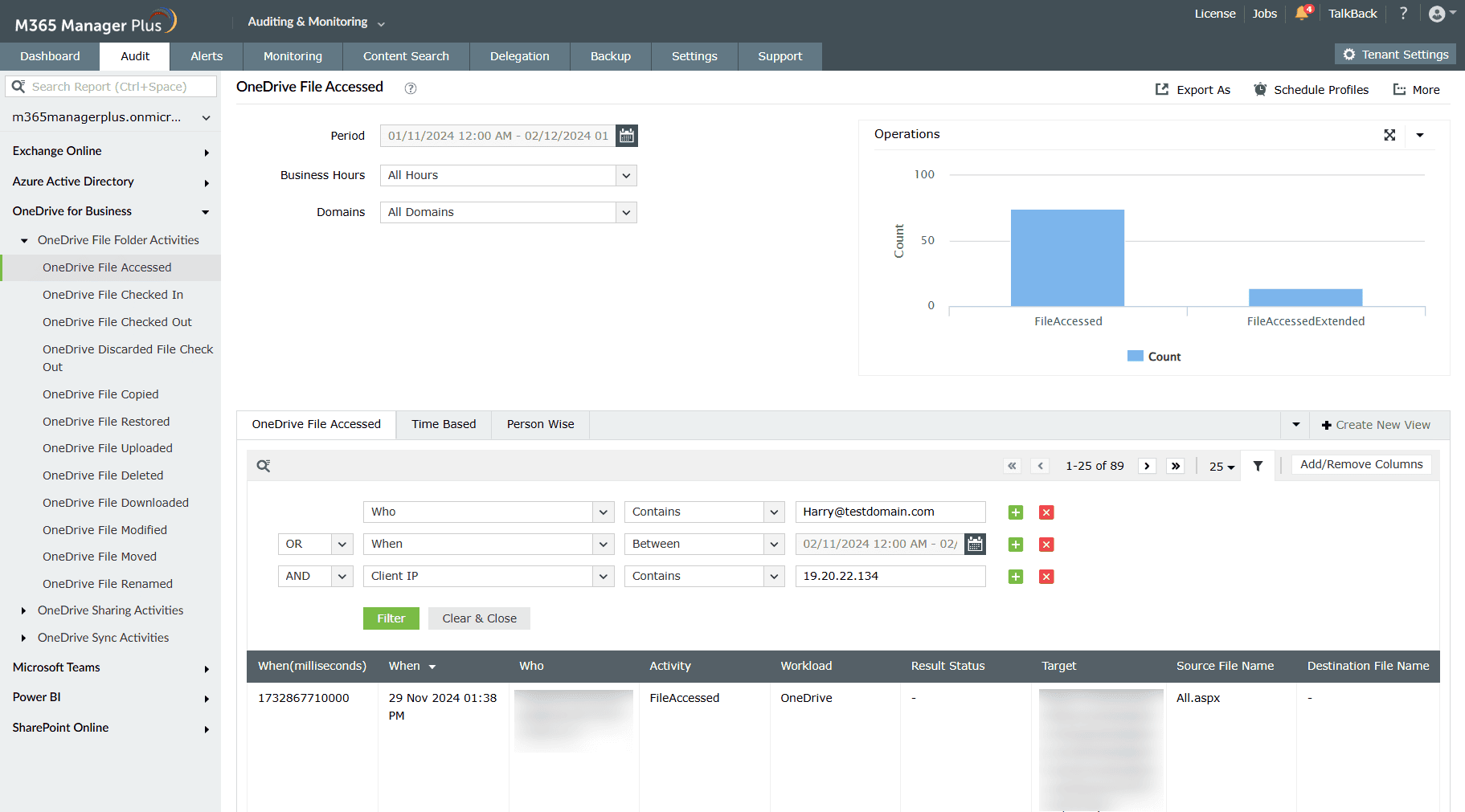Open the TalkBack link

(1352, 14)
